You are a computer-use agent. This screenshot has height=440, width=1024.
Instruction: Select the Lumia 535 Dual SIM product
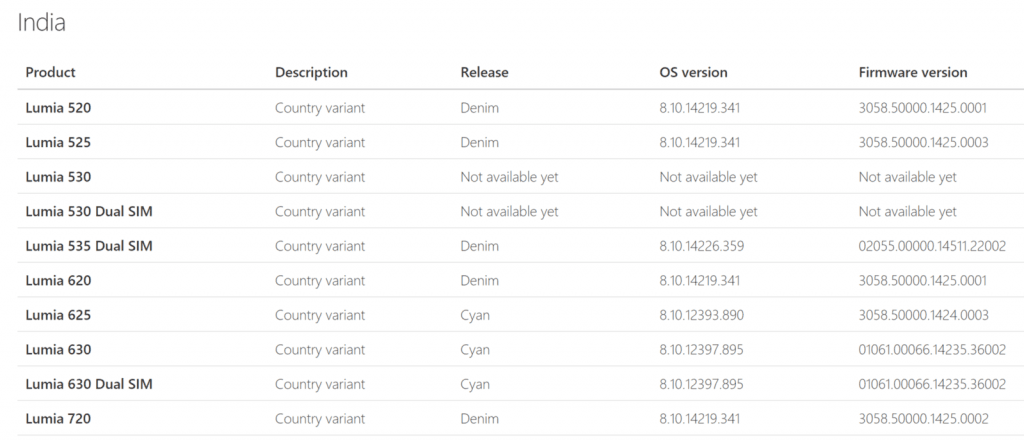89,246
